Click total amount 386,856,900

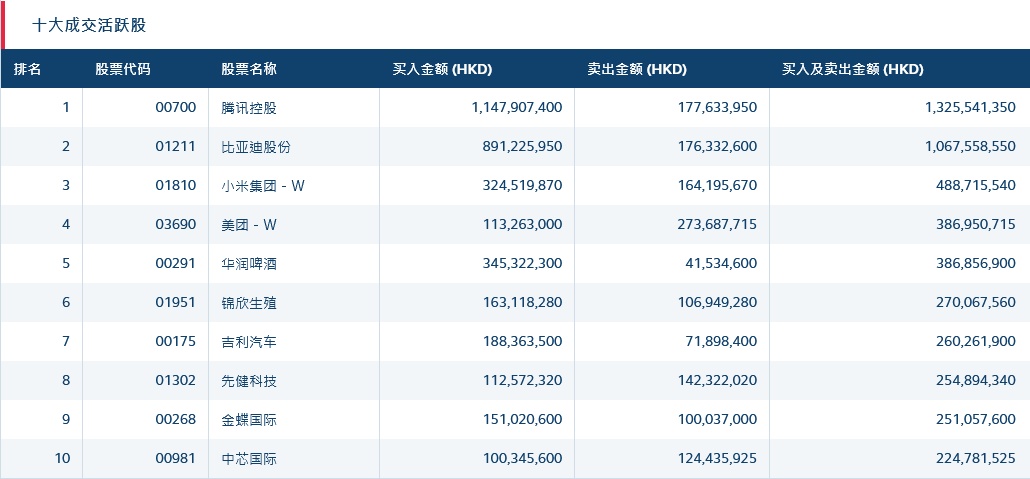976,263
